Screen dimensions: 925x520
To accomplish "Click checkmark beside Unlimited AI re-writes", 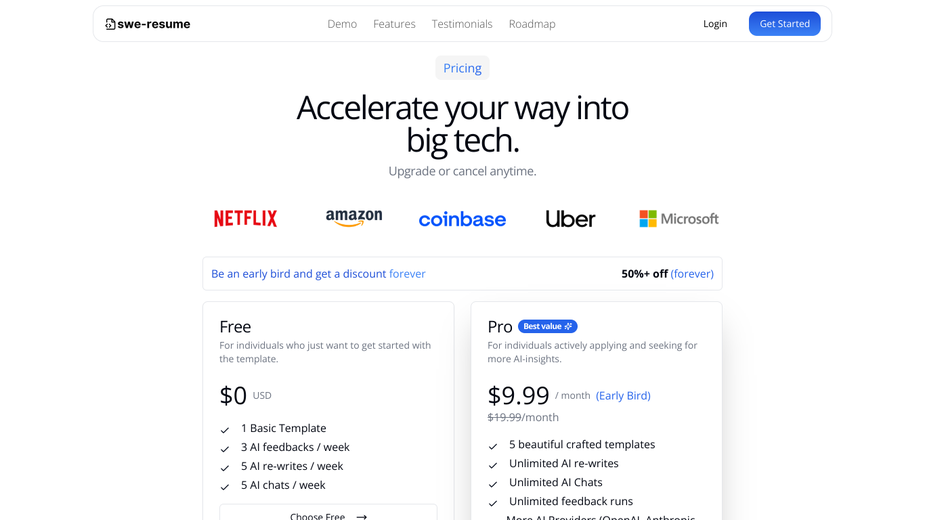I will point(493,465).
